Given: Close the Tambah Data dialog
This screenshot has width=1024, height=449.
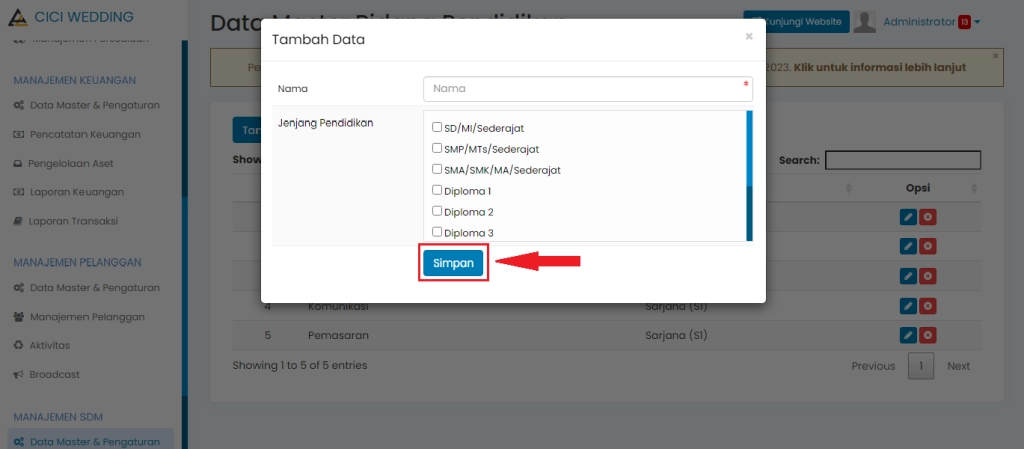Looking at the screenshot, I should tap(748, 37).
